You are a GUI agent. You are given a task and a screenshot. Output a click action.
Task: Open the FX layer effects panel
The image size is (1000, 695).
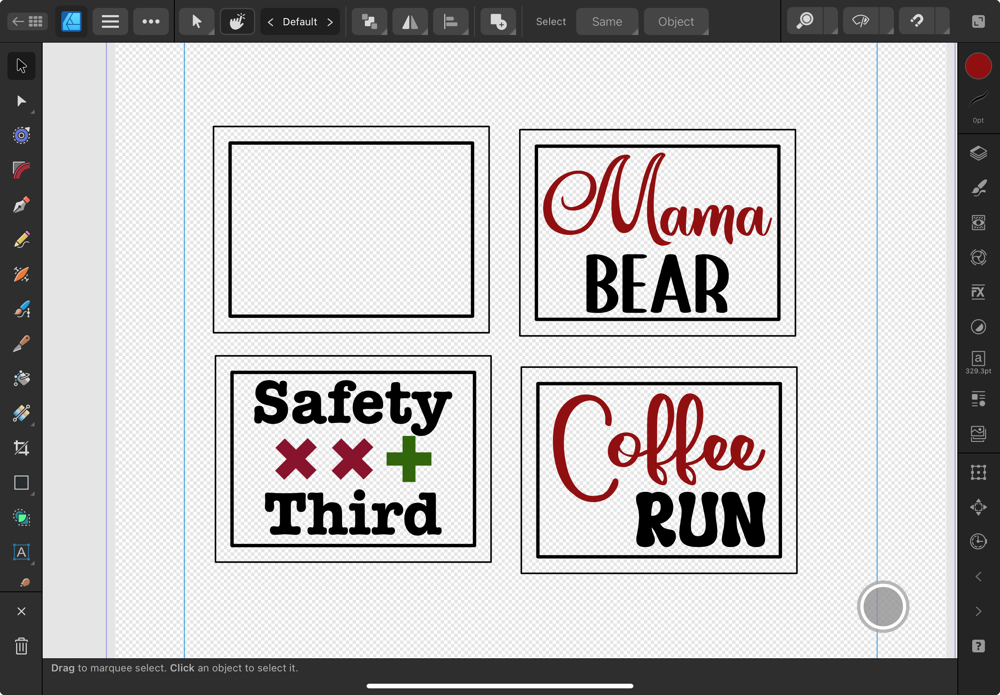978,292
